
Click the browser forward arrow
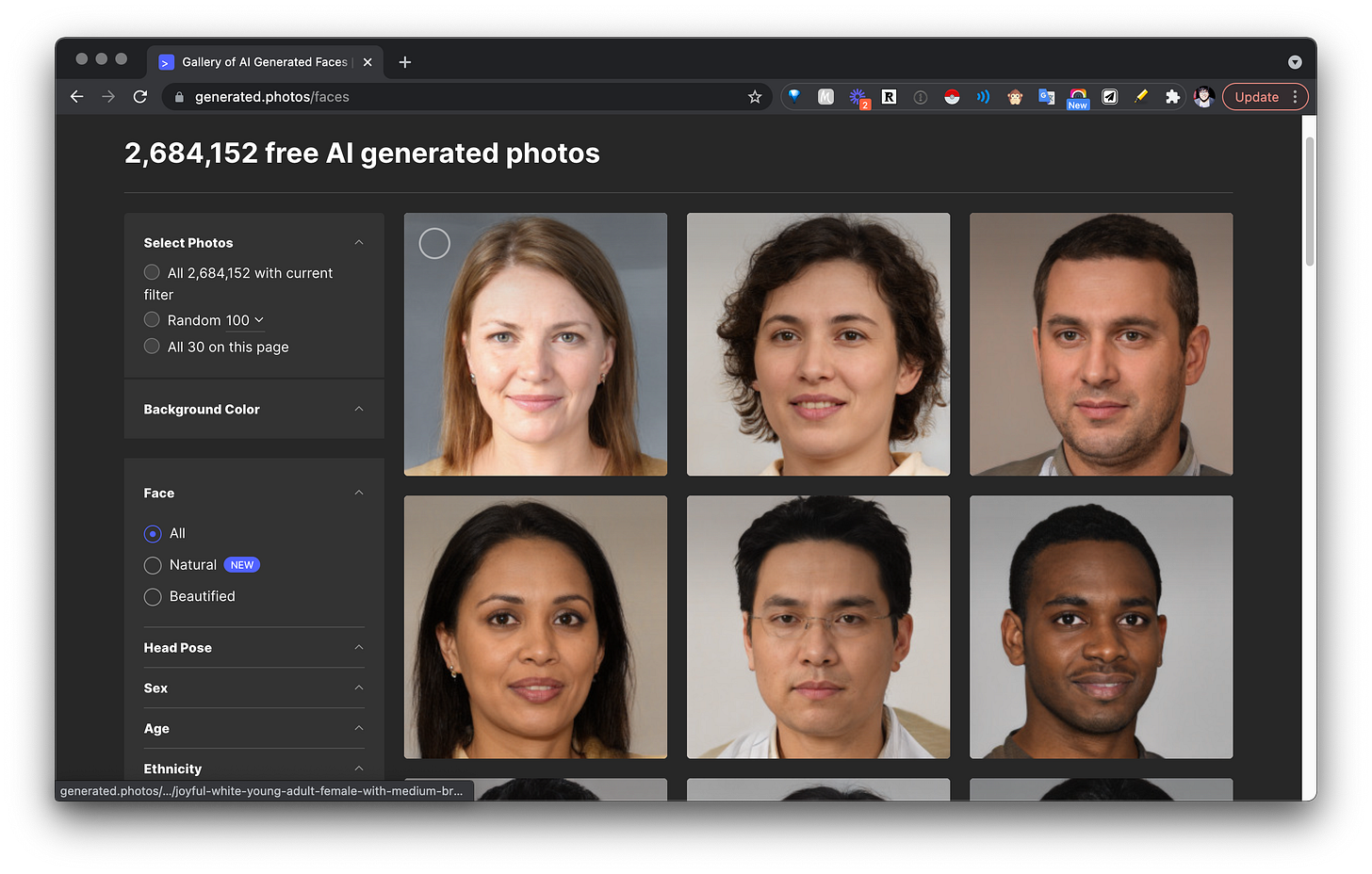pos(108,97)
